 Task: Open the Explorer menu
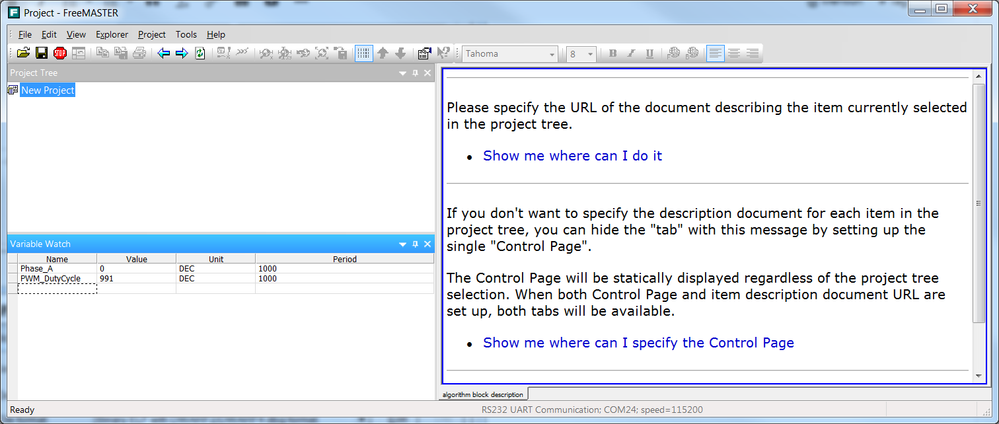(x=112, y=34)
